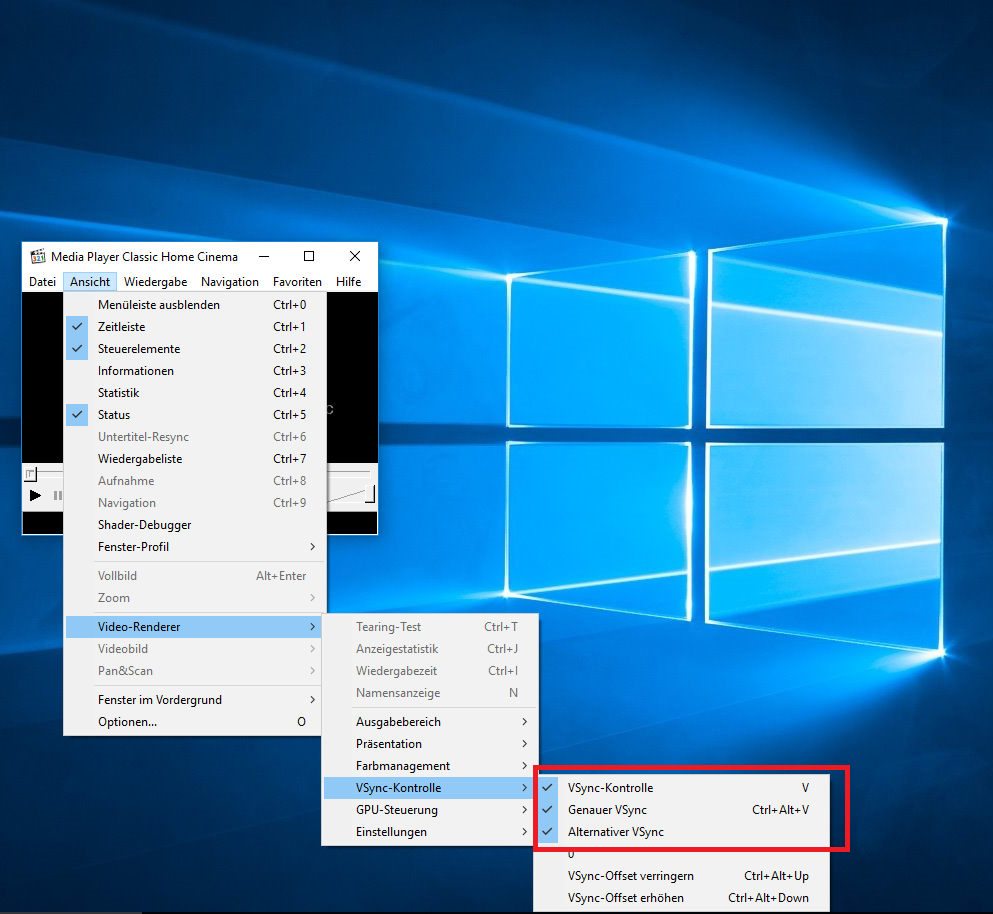
Task: Maximize the Media Player Classic window
Action: tap(309, 256)
